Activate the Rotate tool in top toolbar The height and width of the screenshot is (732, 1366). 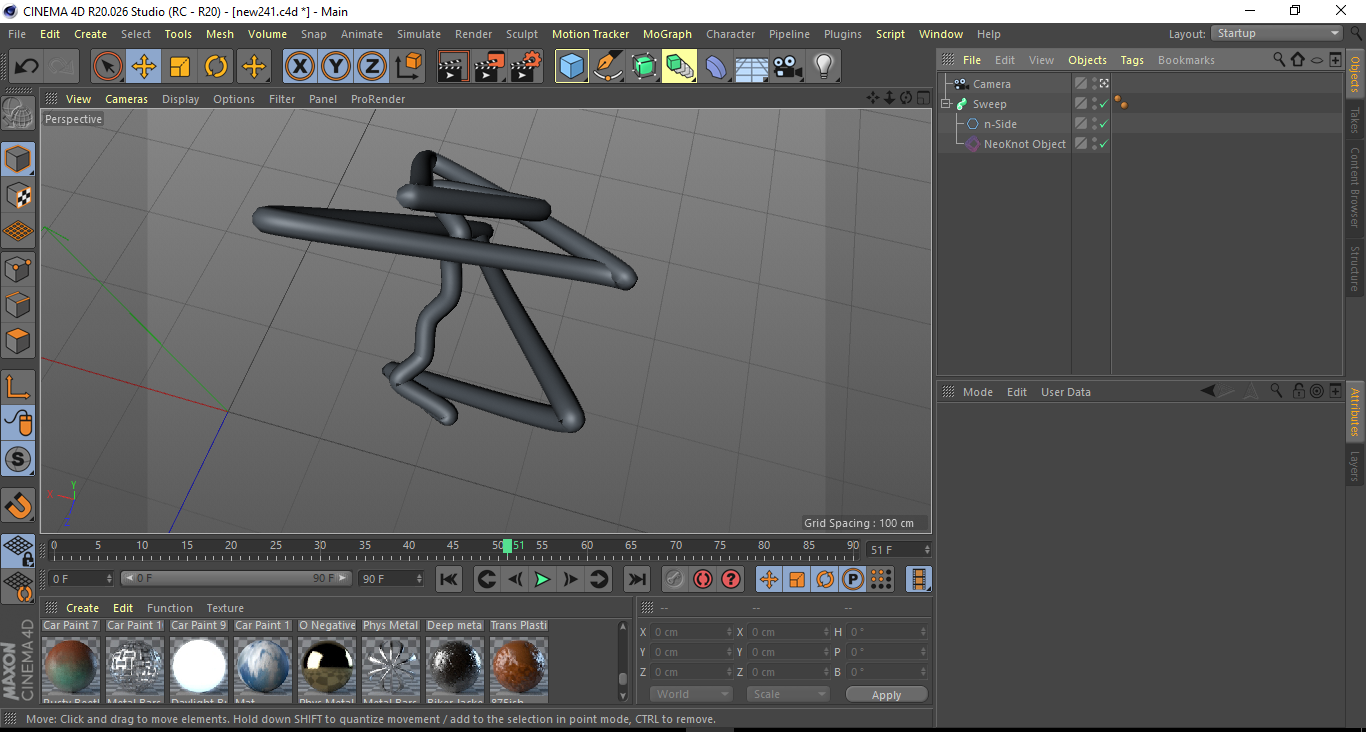216,67
